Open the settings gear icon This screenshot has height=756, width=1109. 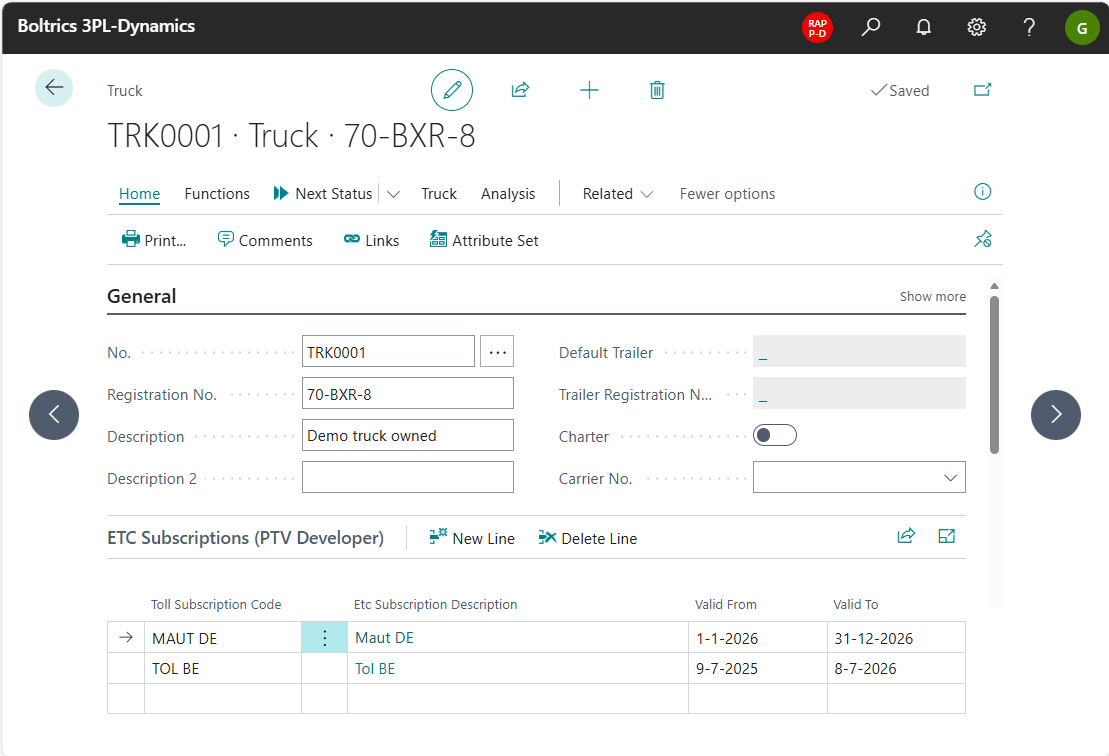click(977, 27)
